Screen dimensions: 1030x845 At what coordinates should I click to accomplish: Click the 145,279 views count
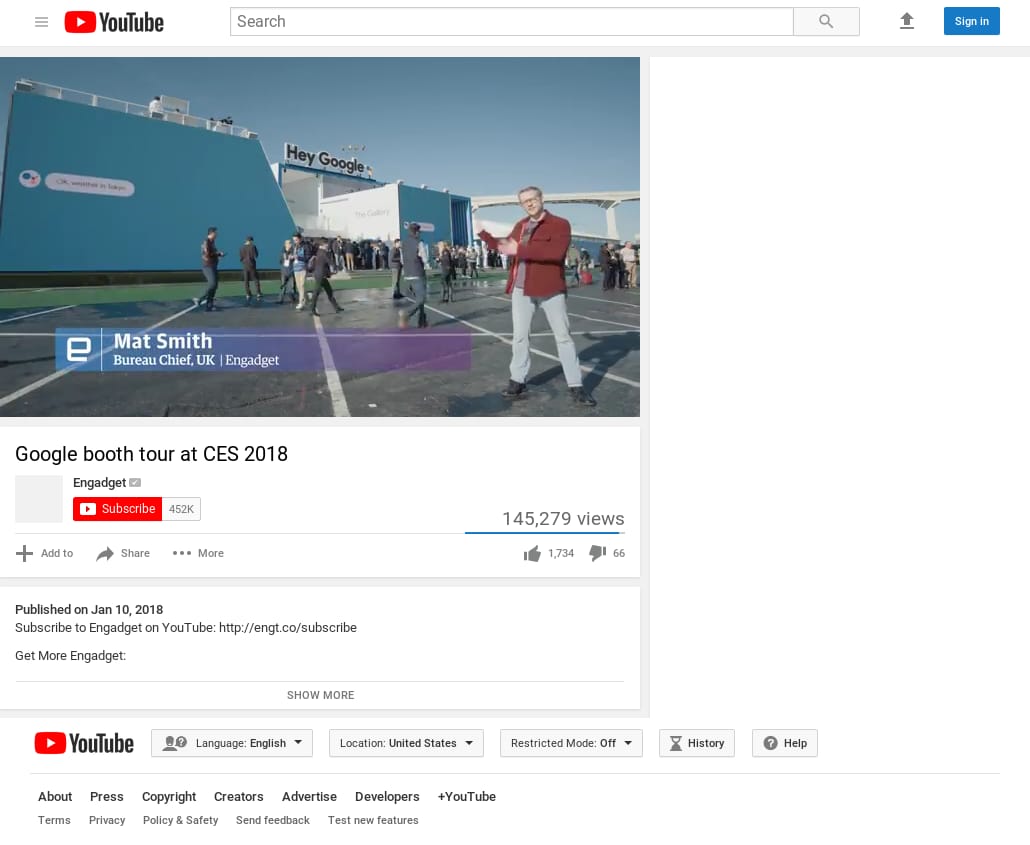(563, 518)
